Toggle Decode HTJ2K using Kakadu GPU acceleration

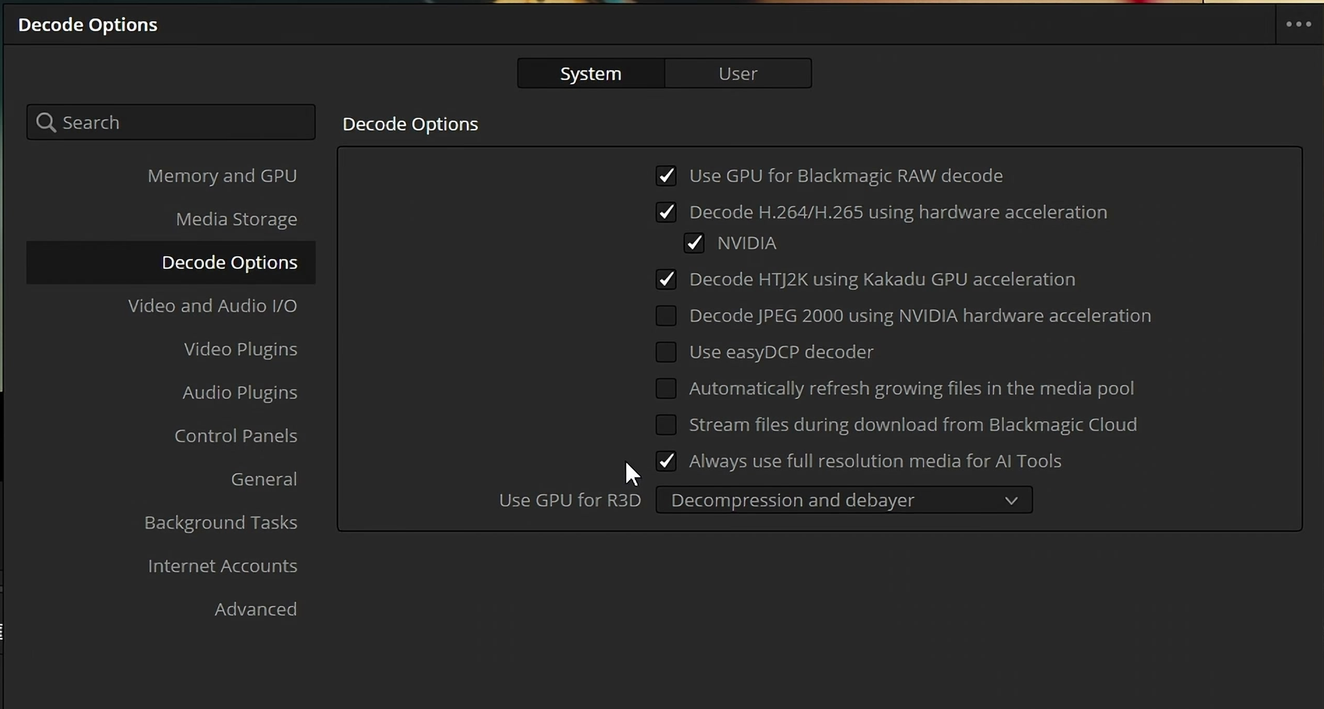pos(666,279)
